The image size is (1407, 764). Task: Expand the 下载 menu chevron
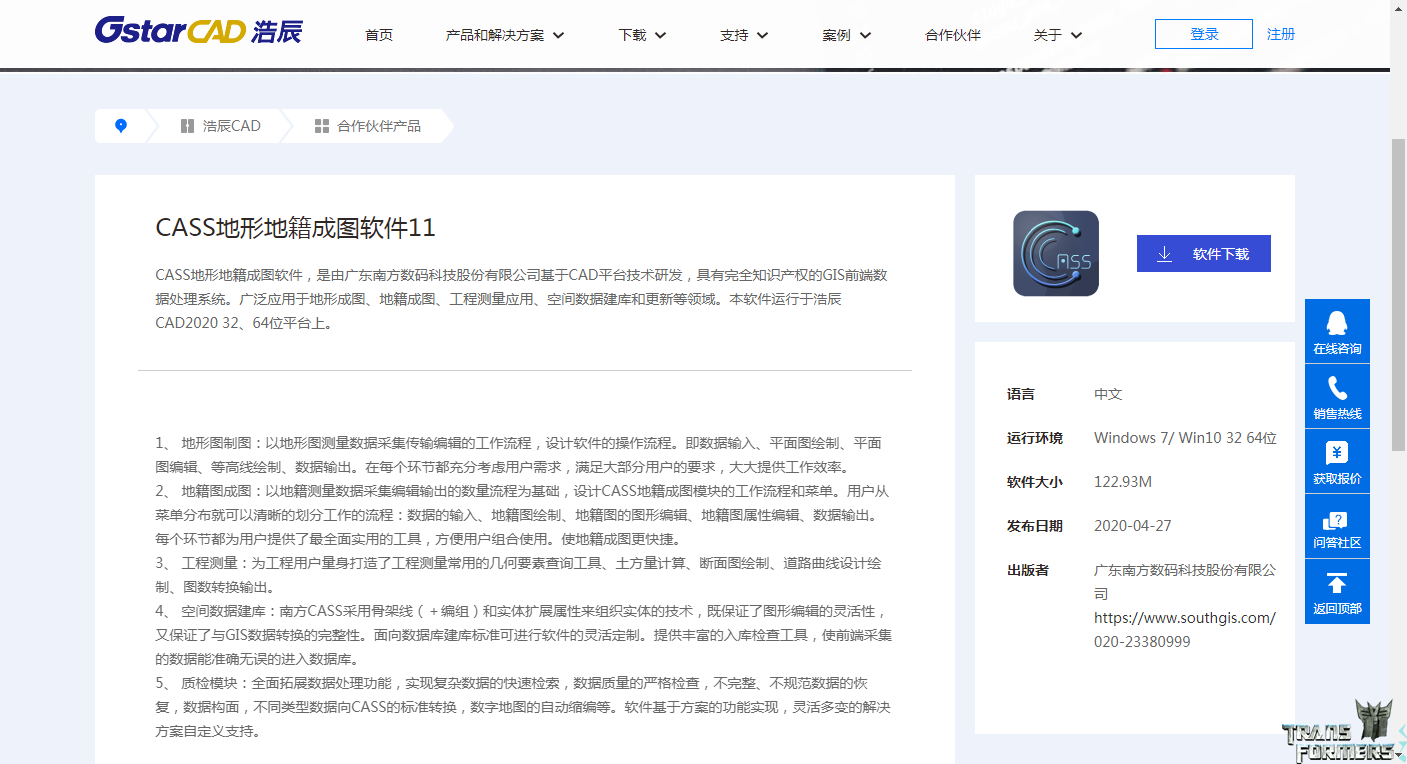click(660, 35)
